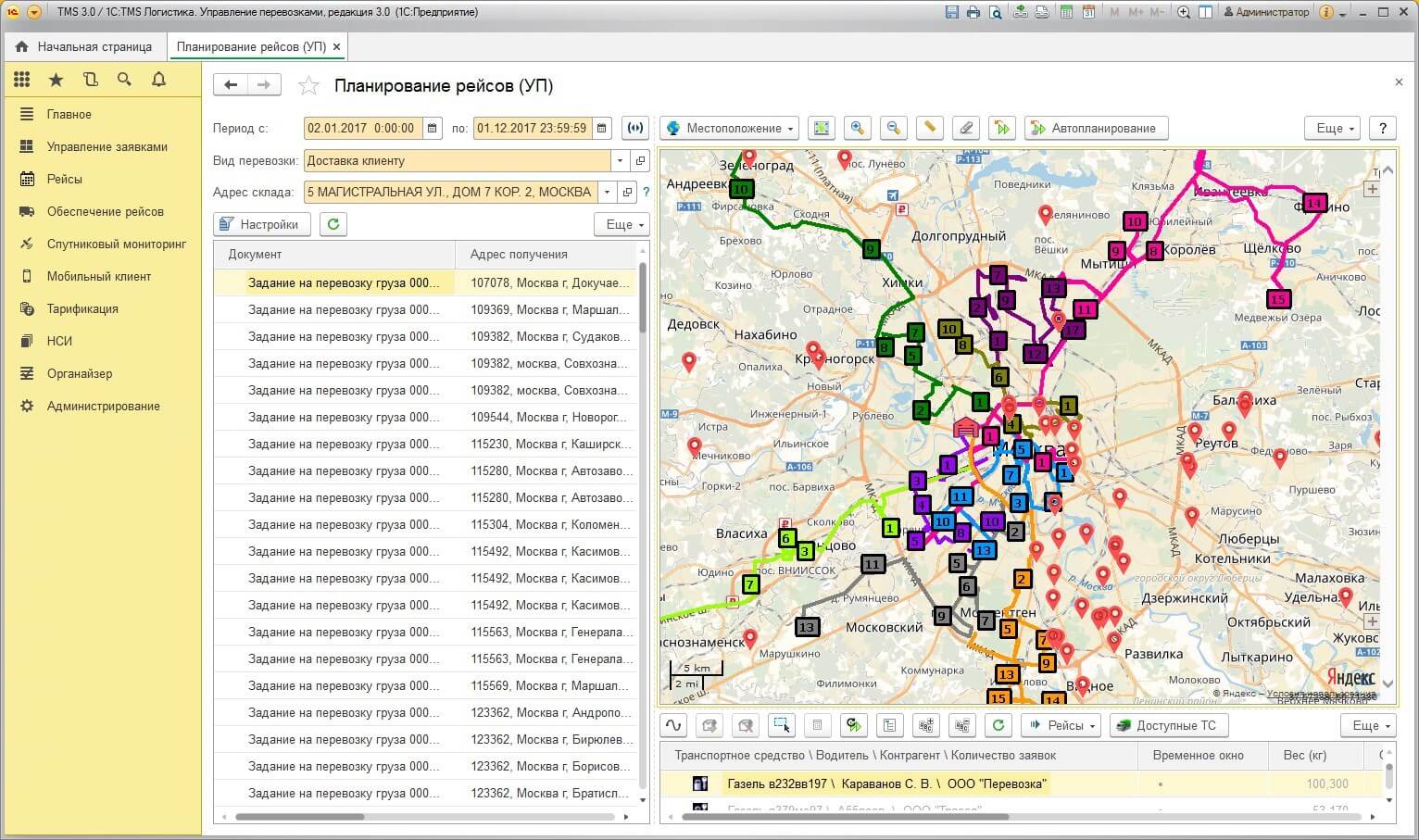1419x840 pixels.
Task: Toggle the curved route line button
Action: click(673, 725)
